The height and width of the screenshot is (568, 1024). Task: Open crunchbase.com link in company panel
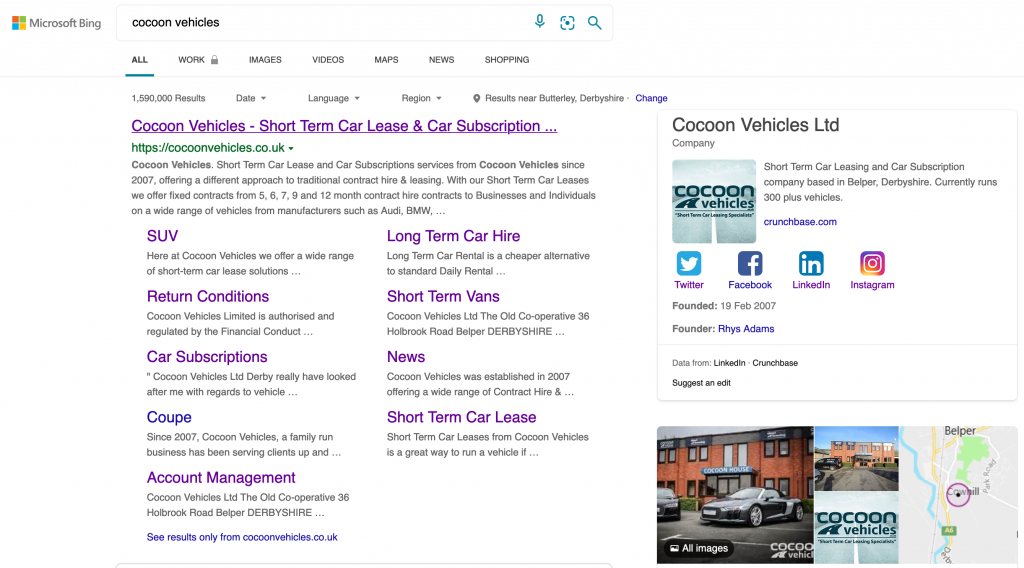click(x=800, y=222)
